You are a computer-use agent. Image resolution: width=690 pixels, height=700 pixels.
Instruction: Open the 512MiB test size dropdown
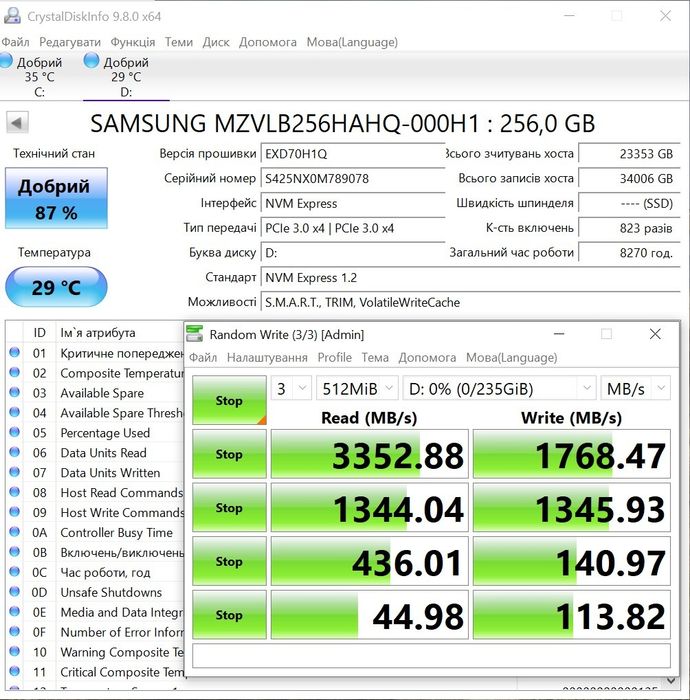pyautogui.click(x=357, y=388)
